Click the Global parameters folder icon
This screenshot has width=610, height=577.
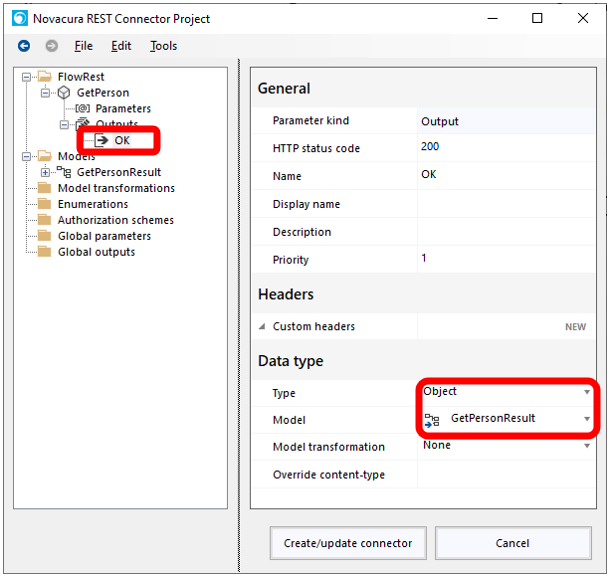pyautogui.click(x=45, y=236)
